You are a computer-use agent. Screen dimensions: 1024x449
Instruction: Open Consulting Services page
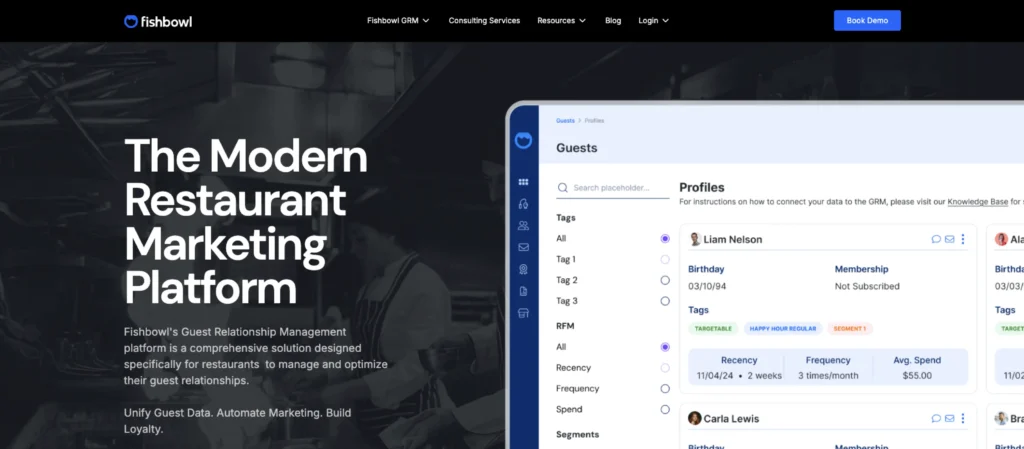(484, 21)
